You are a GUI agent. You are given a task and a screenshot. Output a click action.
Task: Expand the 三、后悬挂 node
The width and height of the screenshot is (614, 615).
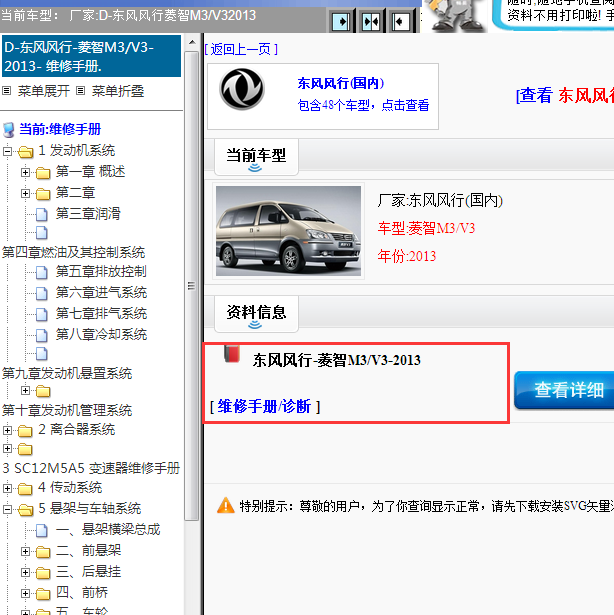pos(26,573)
